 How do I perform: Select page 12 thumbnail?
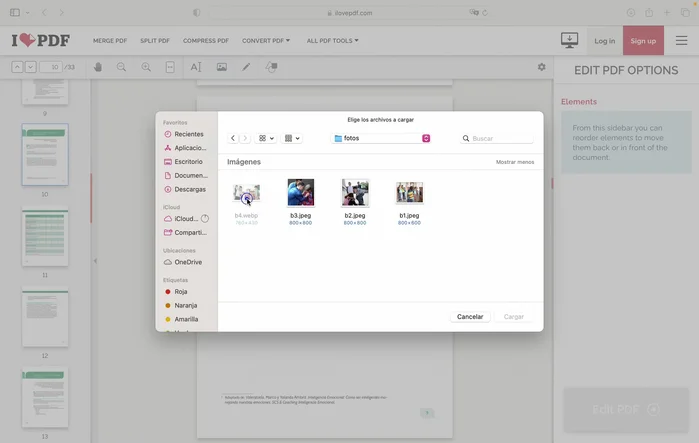(45, 317)
